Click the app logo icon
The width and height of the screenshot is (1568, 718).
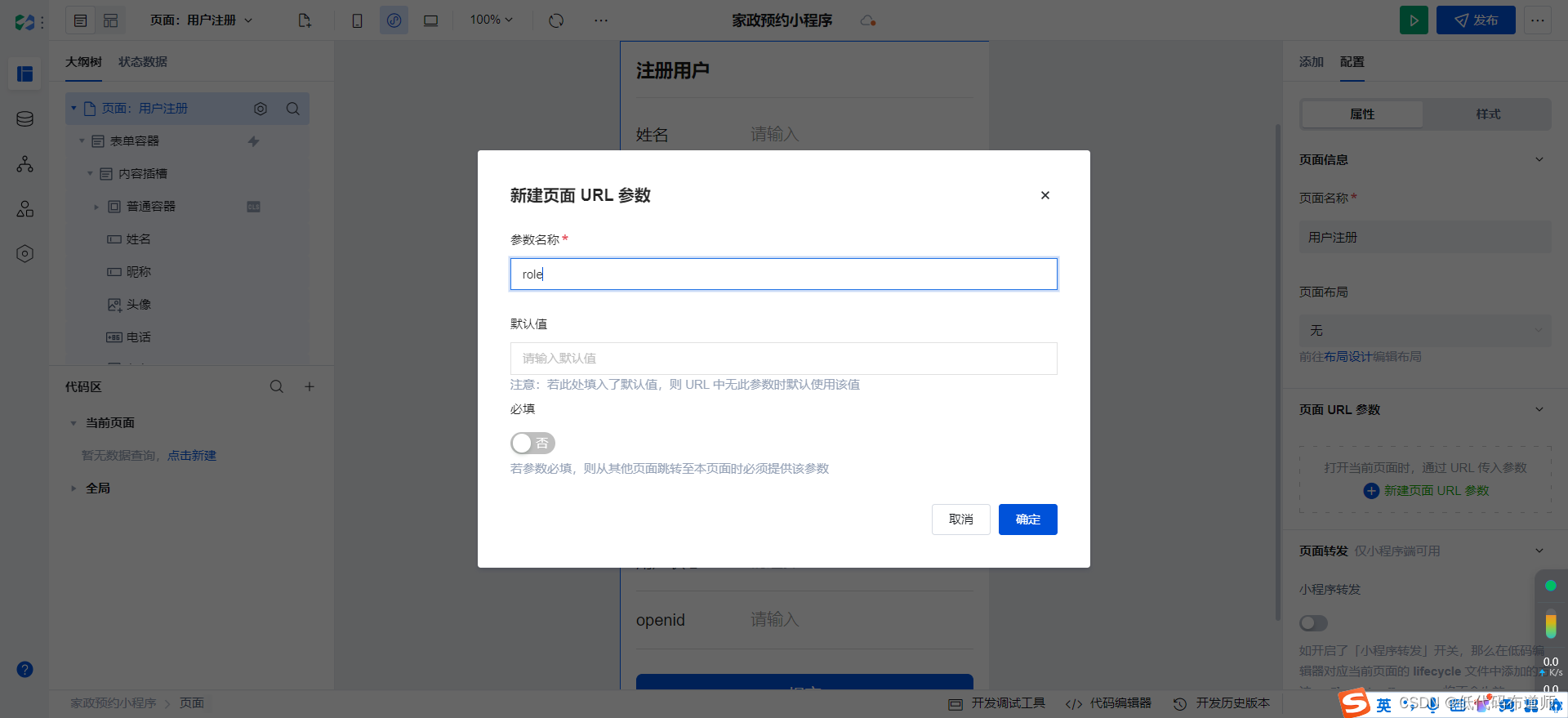pos(24,22)
